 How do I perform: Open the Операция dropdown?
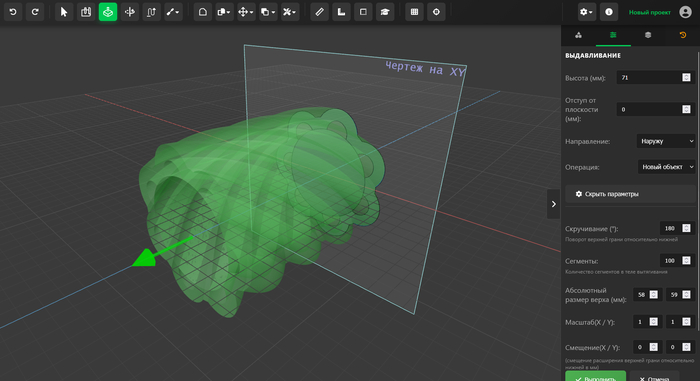pyautogui.click(x=667, y=167)
